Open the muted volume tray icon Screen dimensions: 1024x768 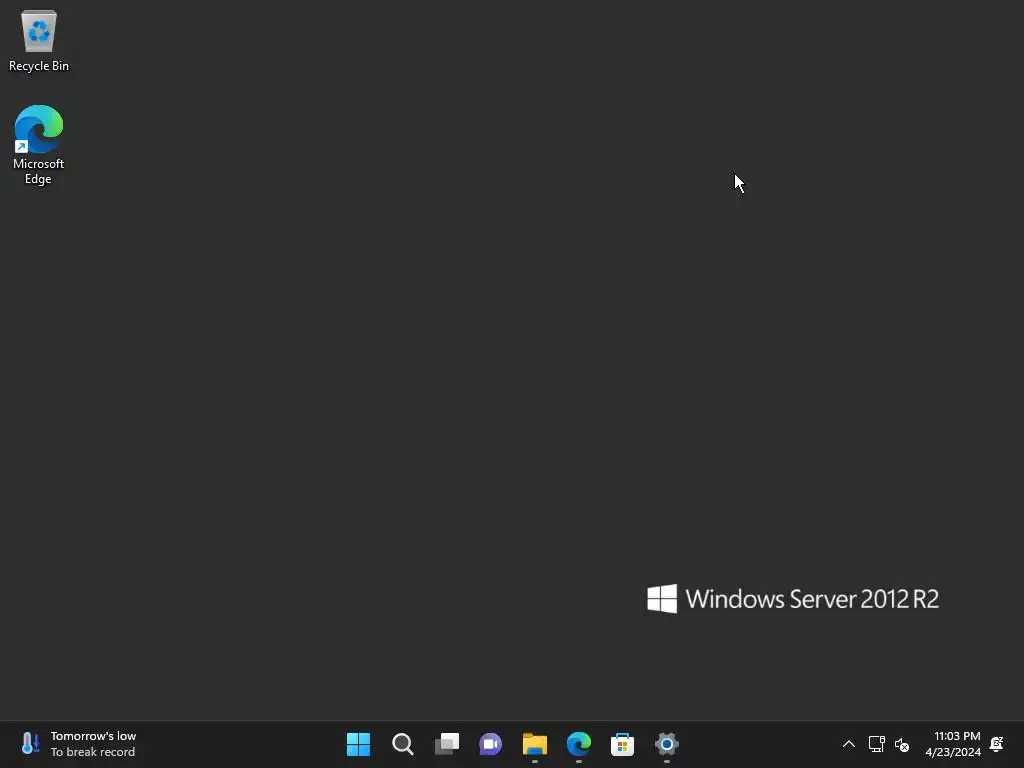(x=902, y=744)
